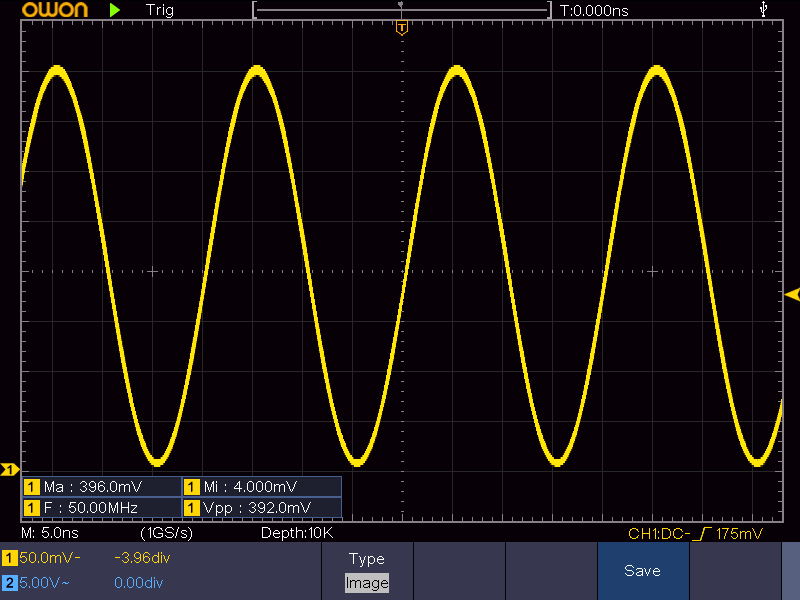Click the Save button

[642, 571]
